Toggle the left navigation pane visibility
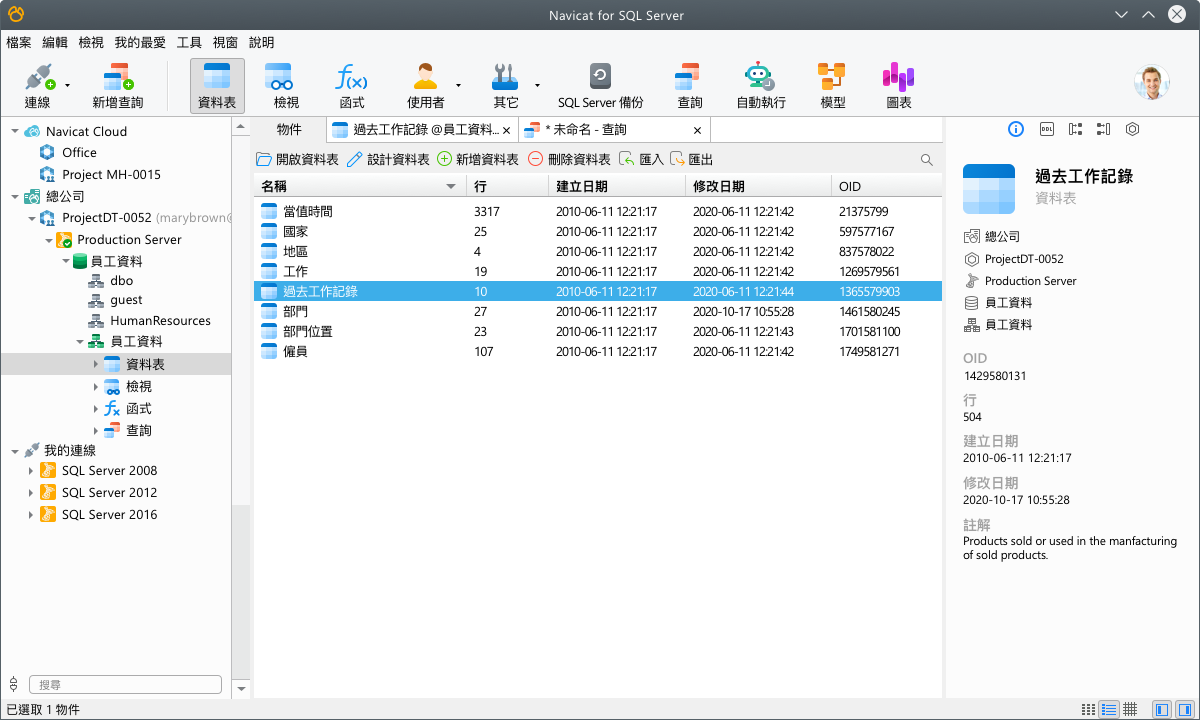This screenshot has width=1200, height=720. point(1161,709)
